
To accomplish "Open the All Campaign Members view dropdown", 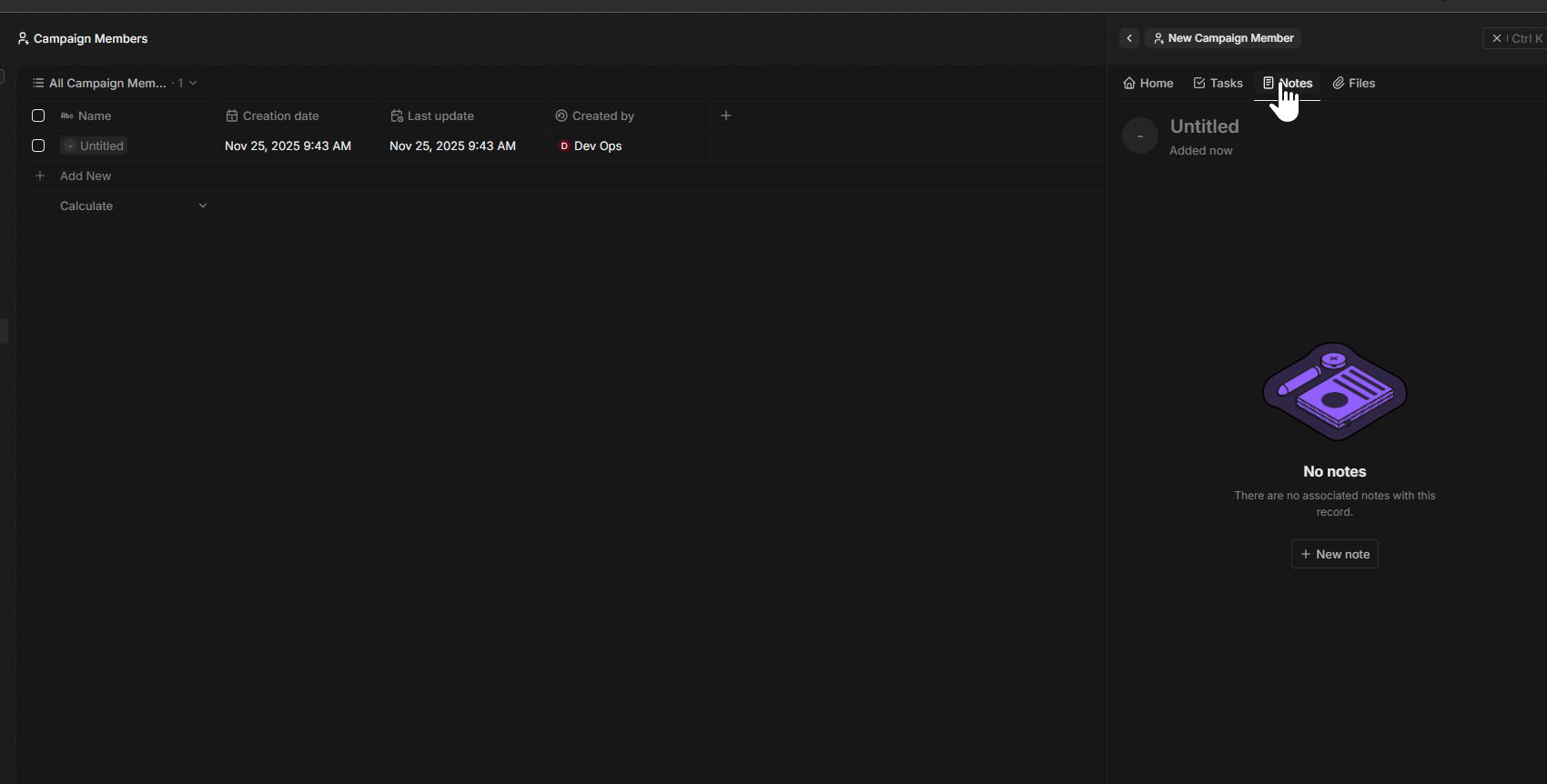I will [x=115, y=83].
